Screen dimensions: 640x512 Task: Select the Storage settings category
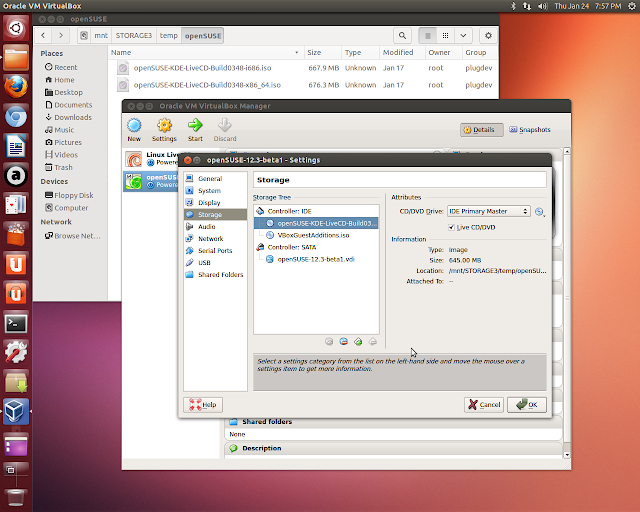[x=216, y=214]
